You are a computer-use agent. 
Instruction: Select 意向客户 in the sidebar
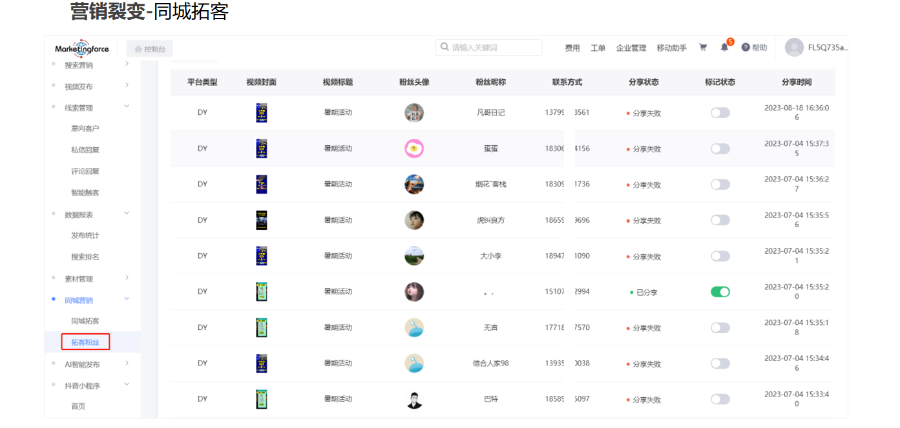point(85,129)
